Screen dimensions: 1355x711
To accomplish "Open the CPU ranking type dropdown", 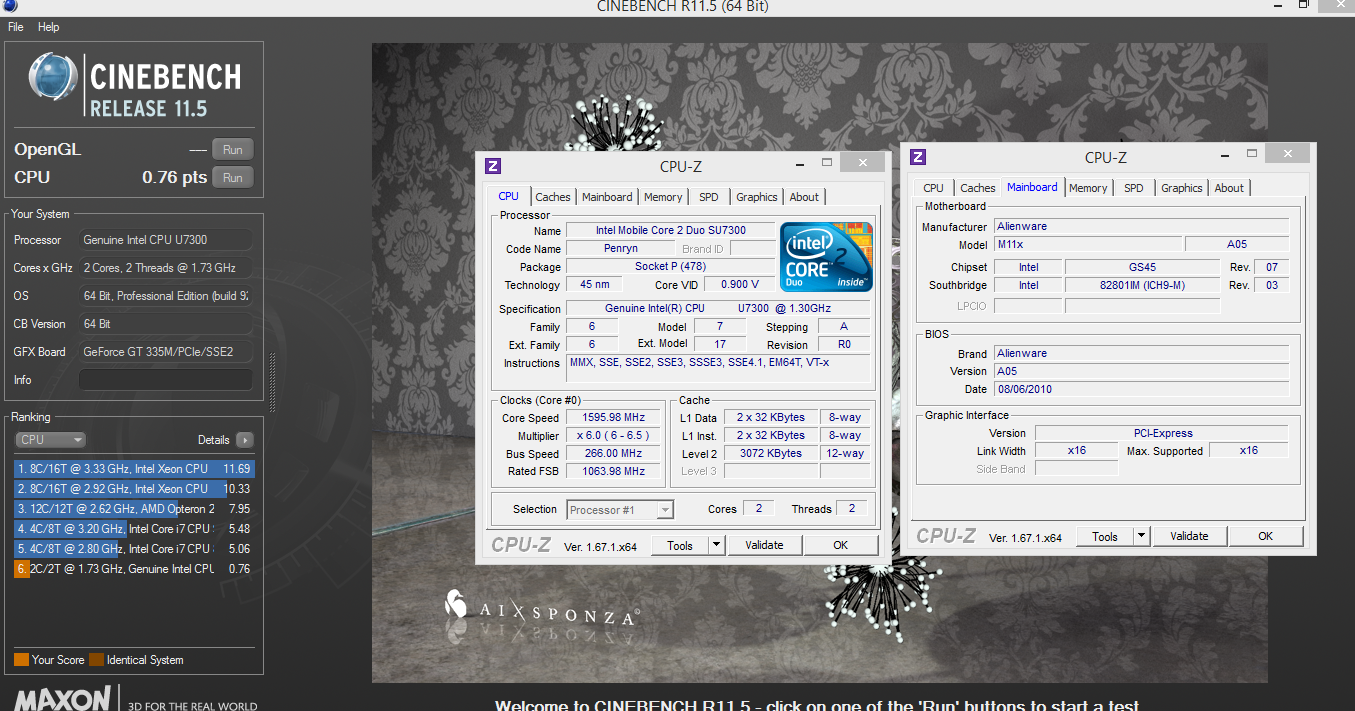I will click(x=50, y=440).
